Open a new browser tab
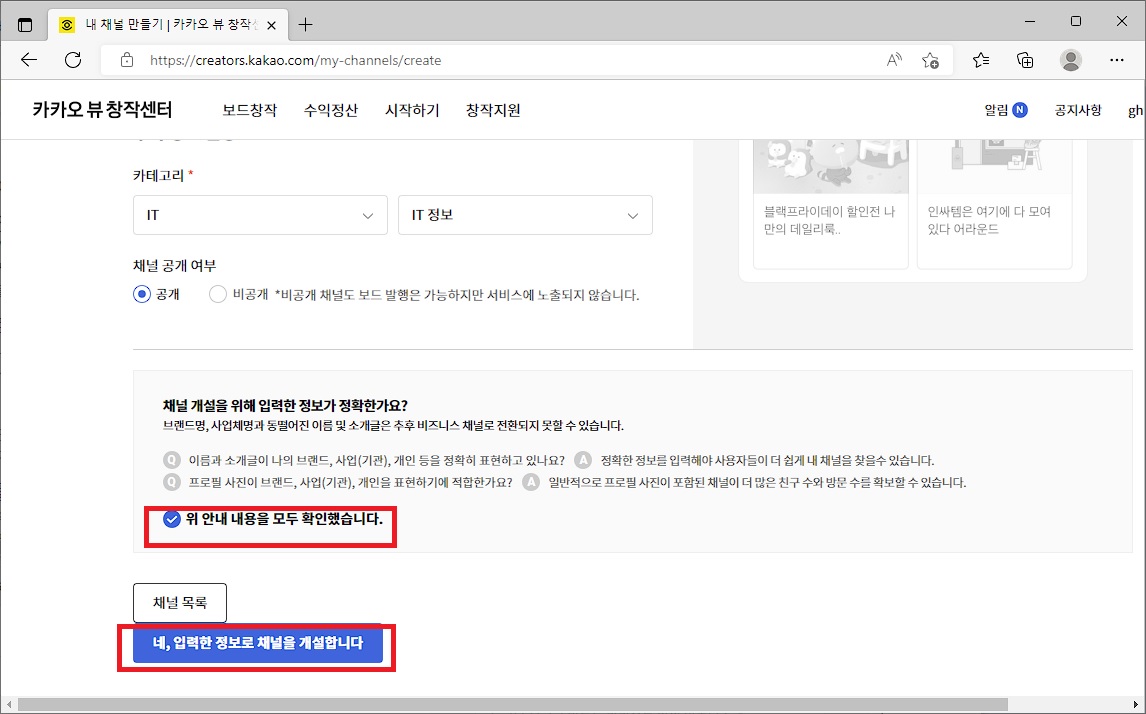Image resolution: width=1146 pixels, height=714 pixels. coord(306,25)
